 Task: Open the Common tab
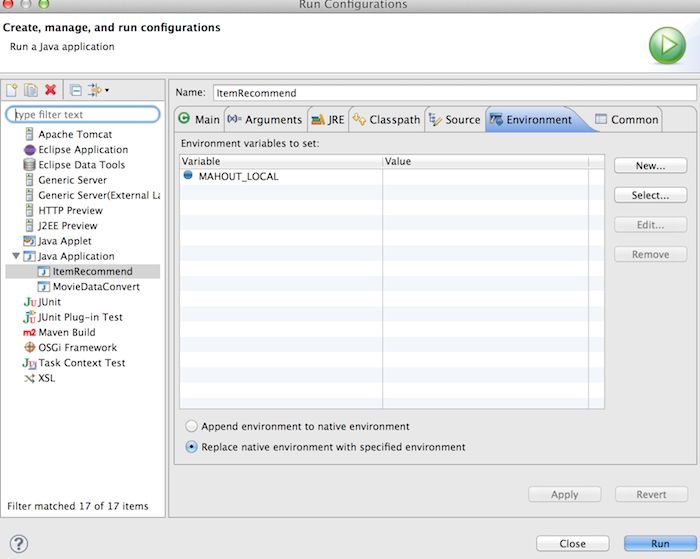pyautogui.click(x=627, y=120)
